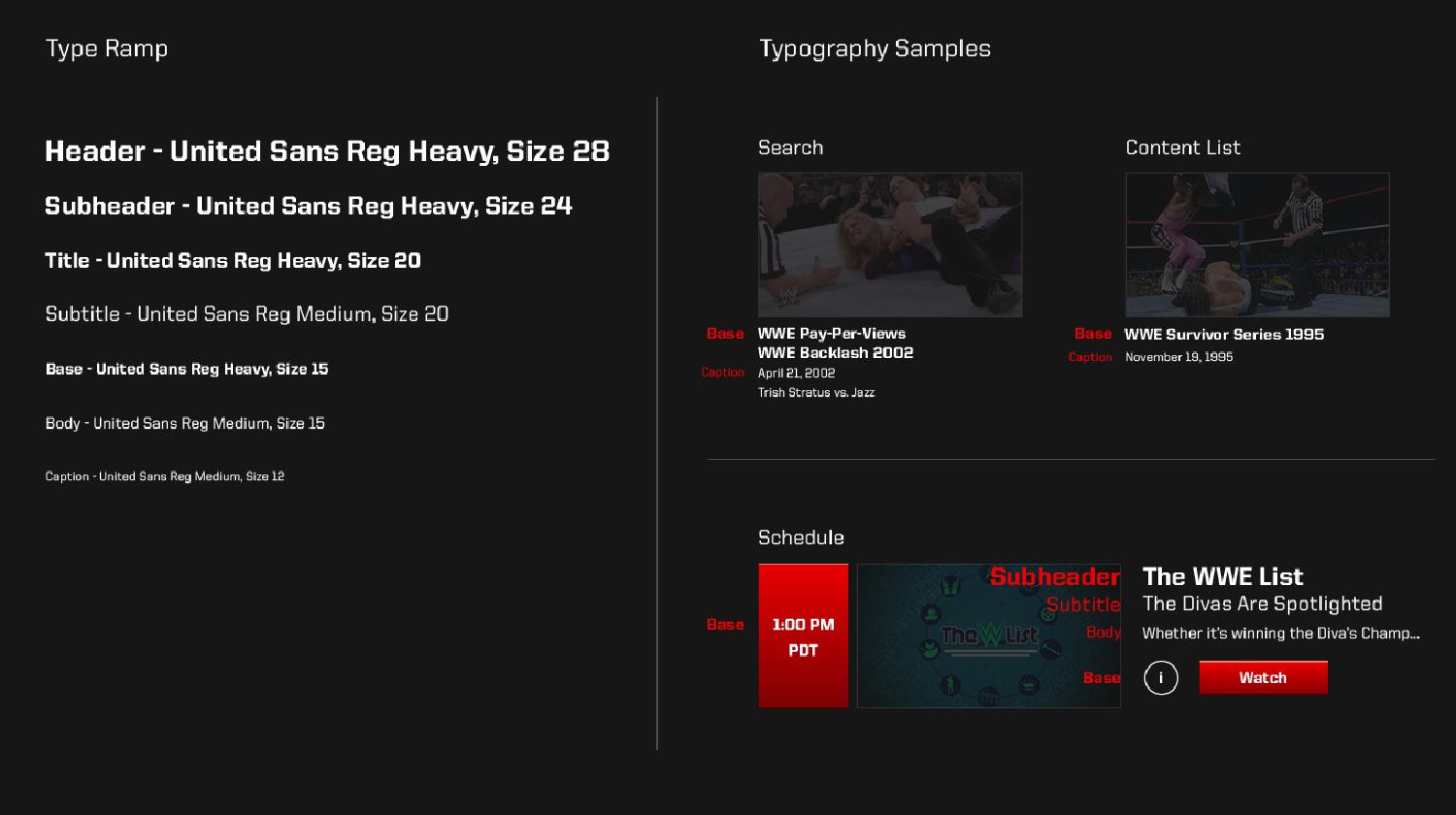Select the Body Medium Size 15 line
This screenshot has width=1456, height=815.
[x=184, y=423]
